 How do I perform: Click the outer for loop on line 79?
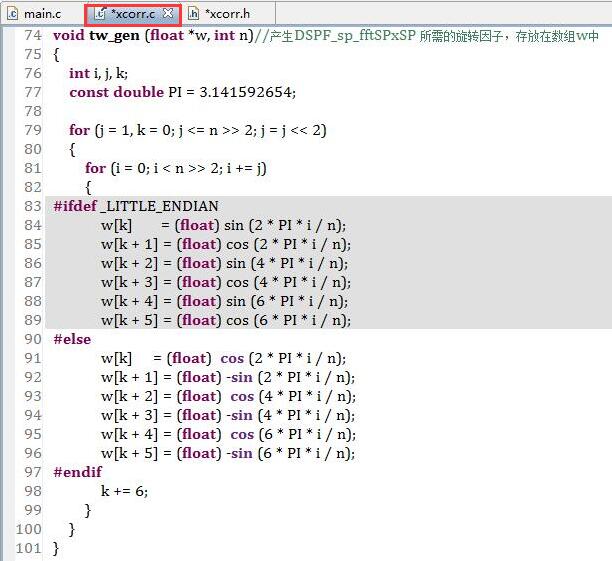click(198, 130)
